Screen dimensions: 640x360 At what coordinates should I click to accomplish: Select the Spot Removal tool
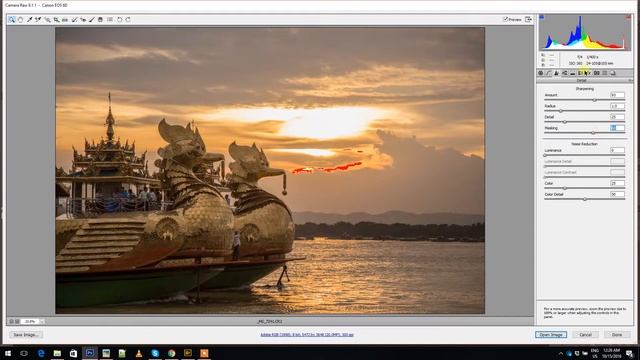click(x=74, y=20)
